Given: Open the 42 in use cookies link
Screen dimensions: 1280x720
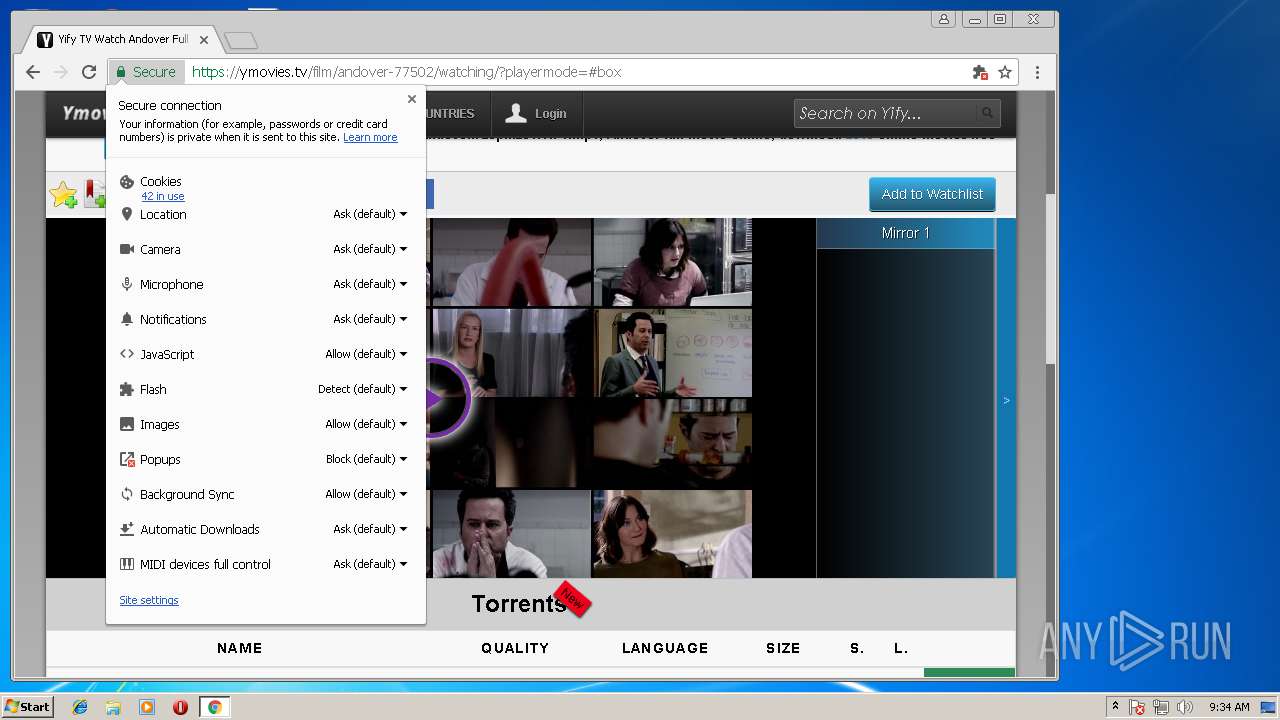Looking at the screenshot, I should 163,196.
